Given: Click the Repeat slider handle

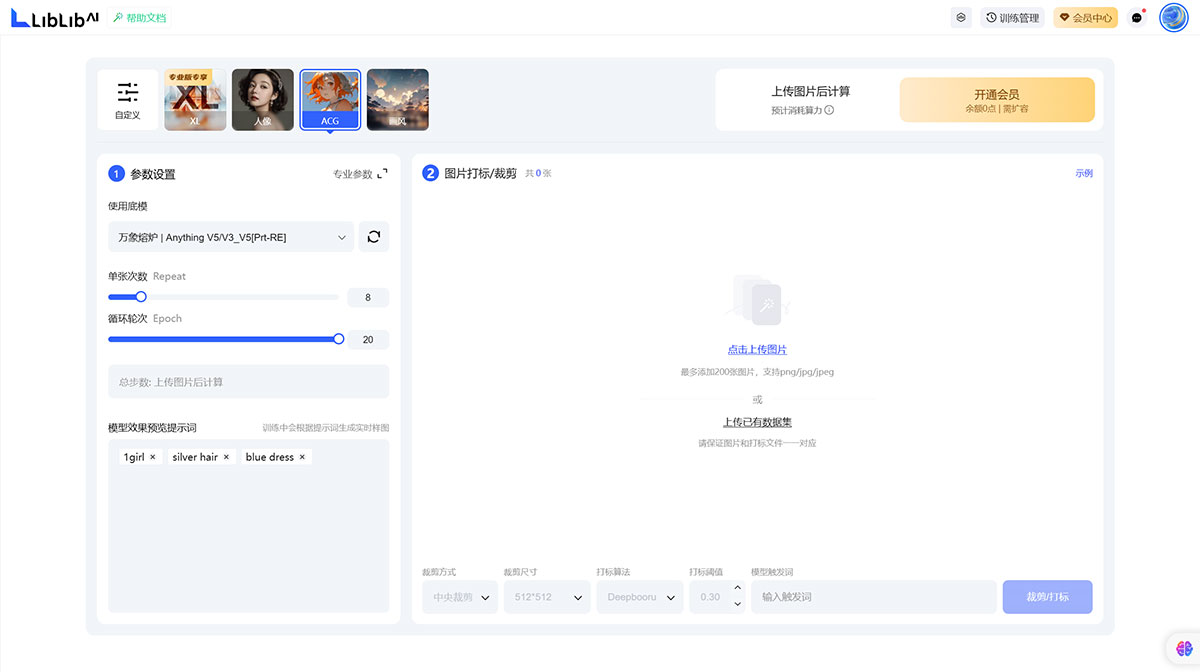Looking at the screenshot, I should tap(141, 297).
